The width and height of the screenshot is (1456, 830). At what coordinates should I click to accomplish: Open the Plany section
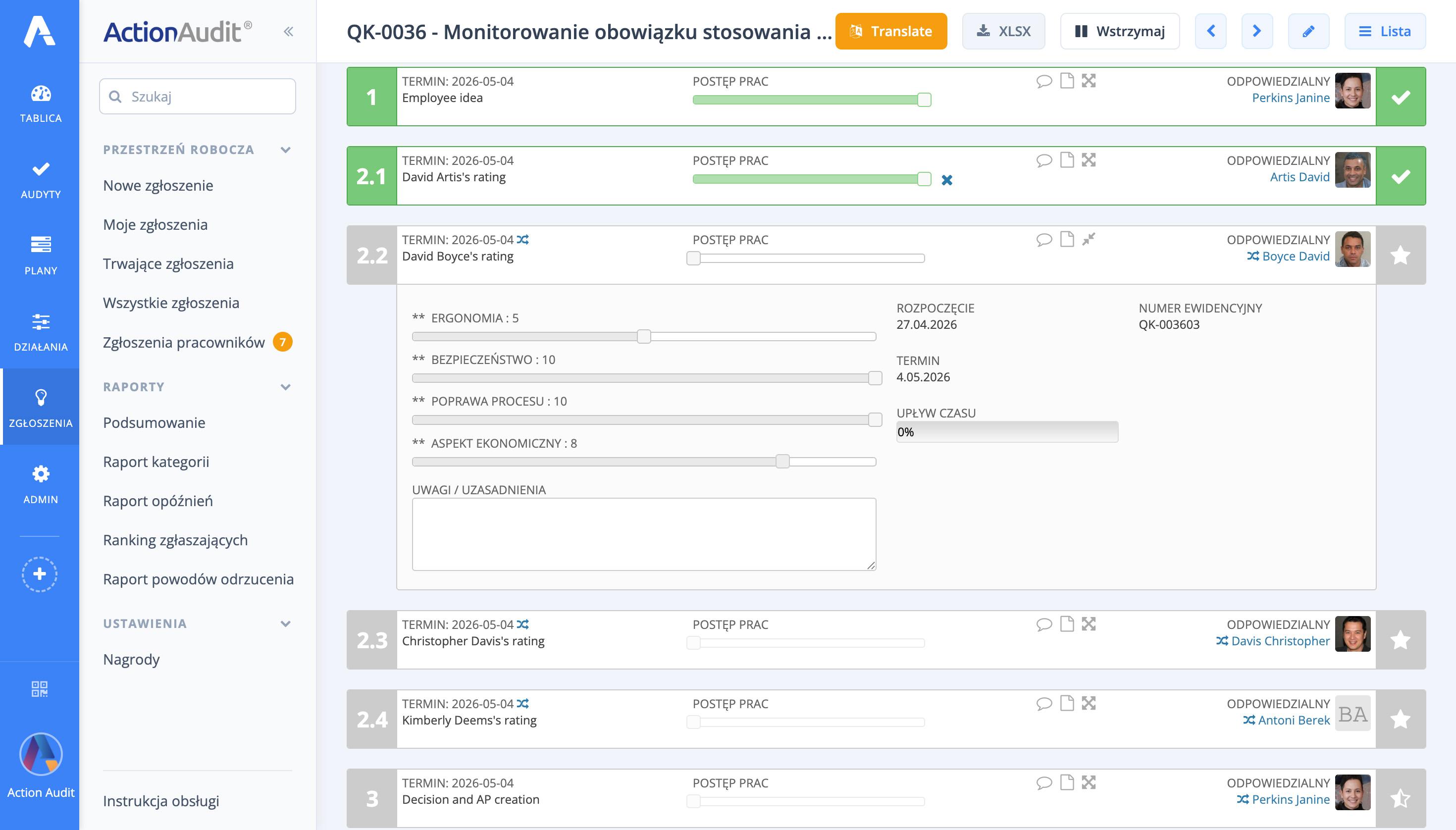(41, 256)
